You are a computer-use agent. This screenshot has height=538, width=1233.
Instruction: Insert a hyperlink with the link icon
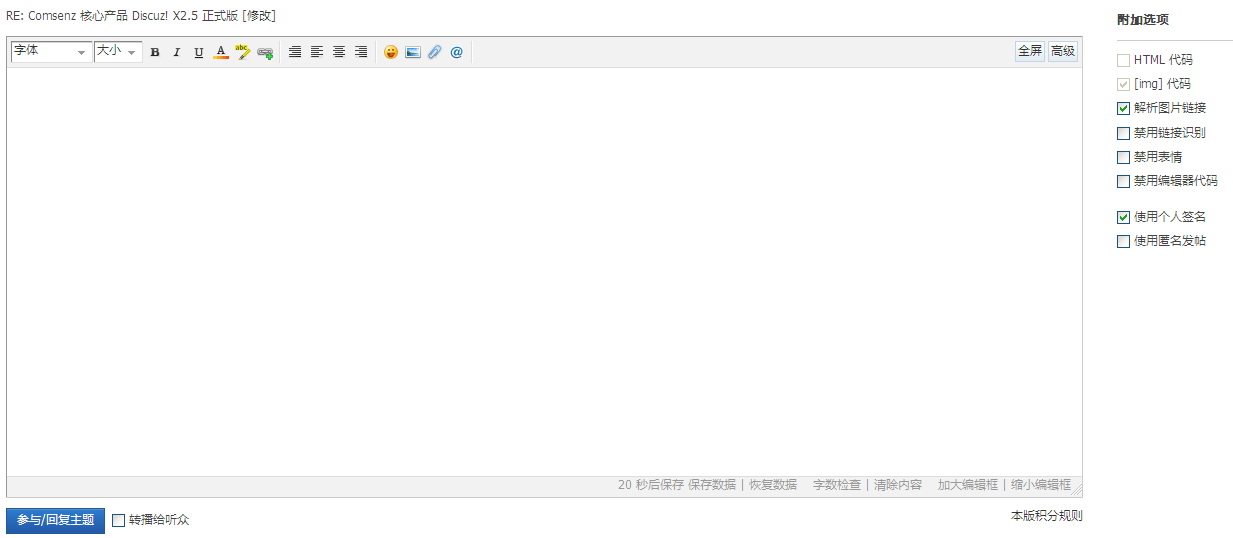[x=265, y=52]
